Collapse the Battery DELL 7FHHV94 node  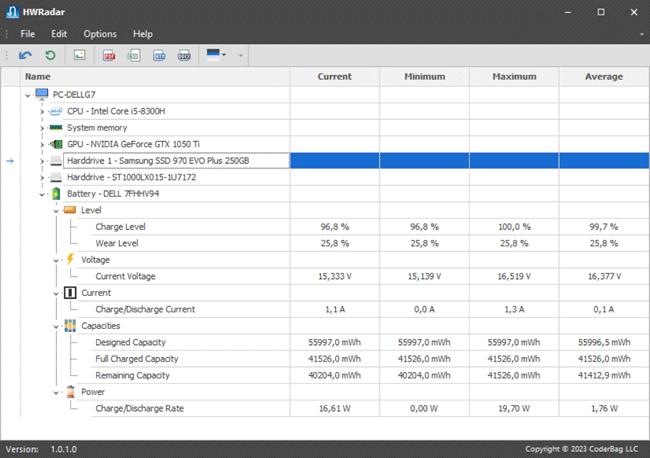tap(42, 194)
